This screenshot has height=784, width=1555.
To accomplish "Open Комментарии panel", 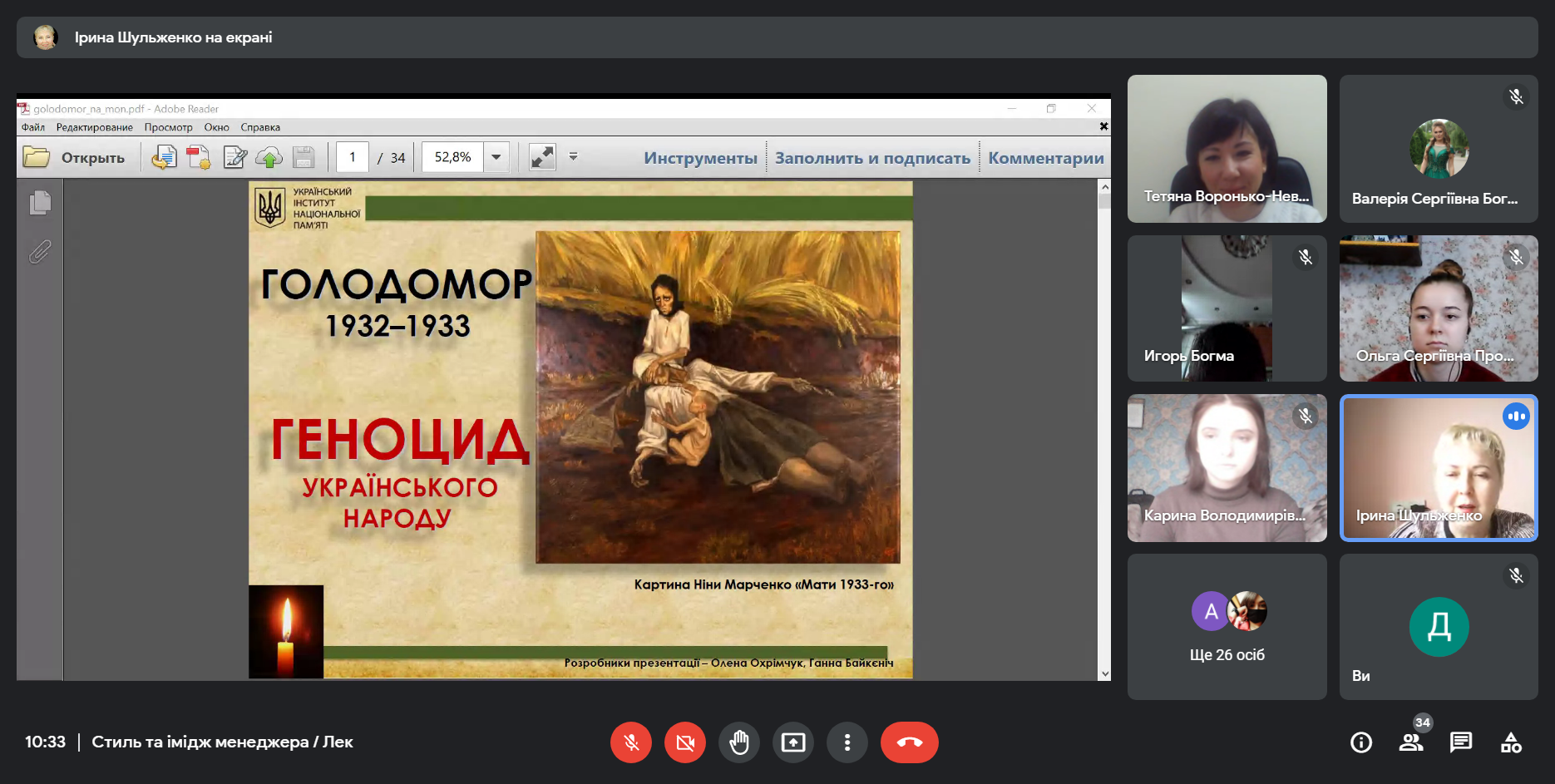I will pos(1046,158).
